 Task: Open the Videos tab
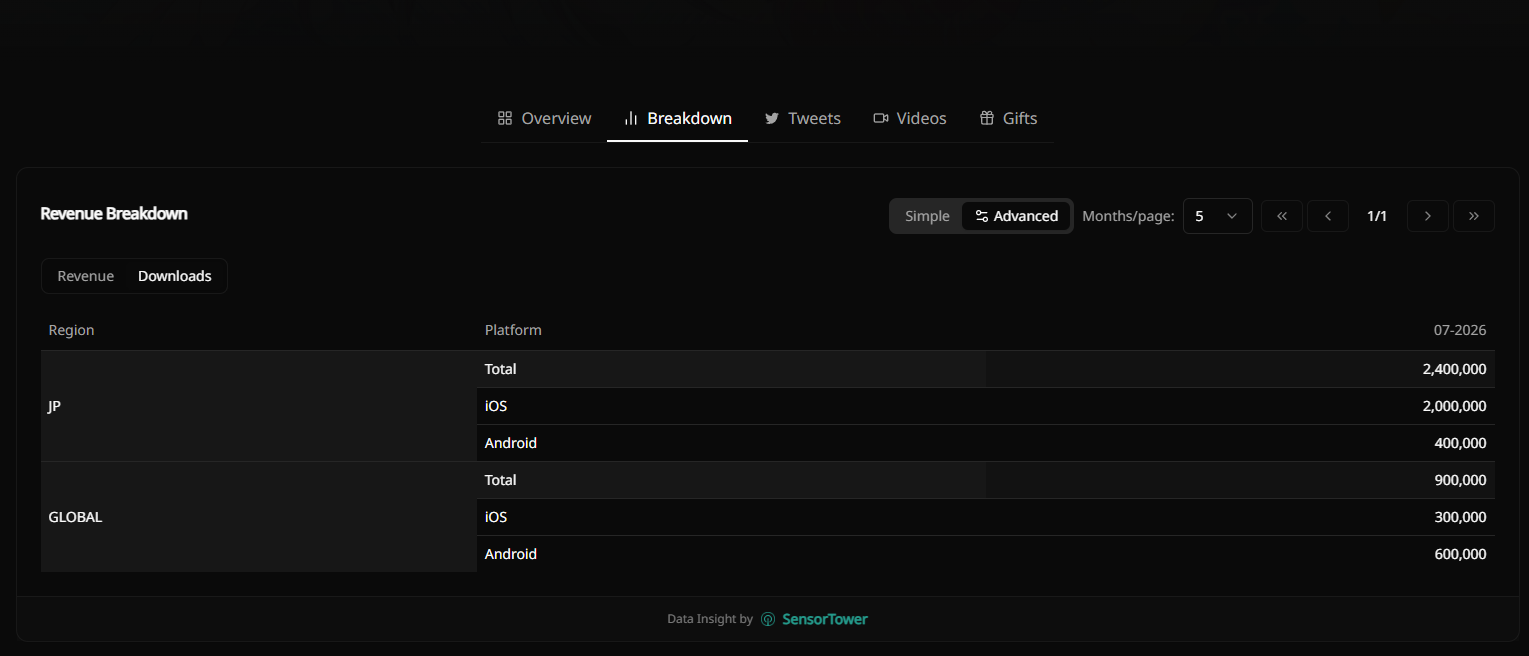(910, 118)
